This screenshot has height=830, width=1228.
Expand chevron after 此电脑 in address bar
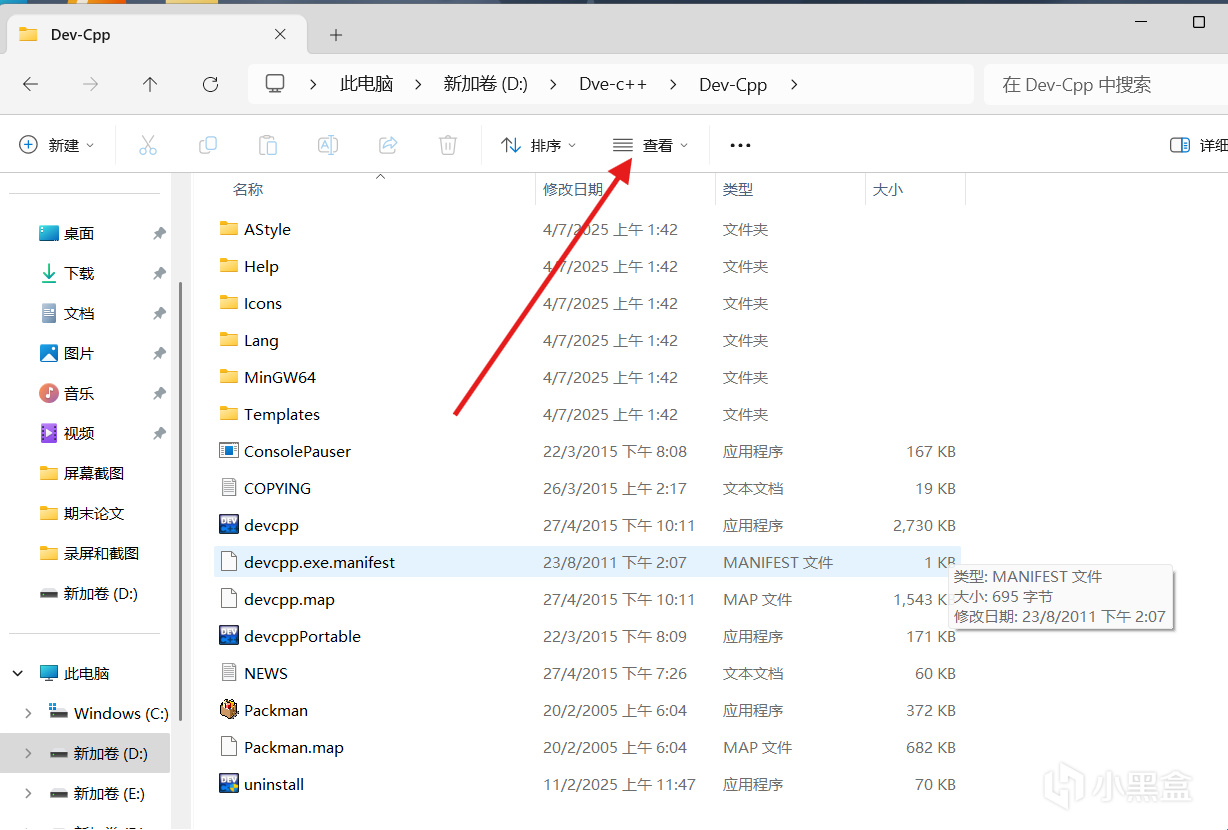tap(418, 85)
